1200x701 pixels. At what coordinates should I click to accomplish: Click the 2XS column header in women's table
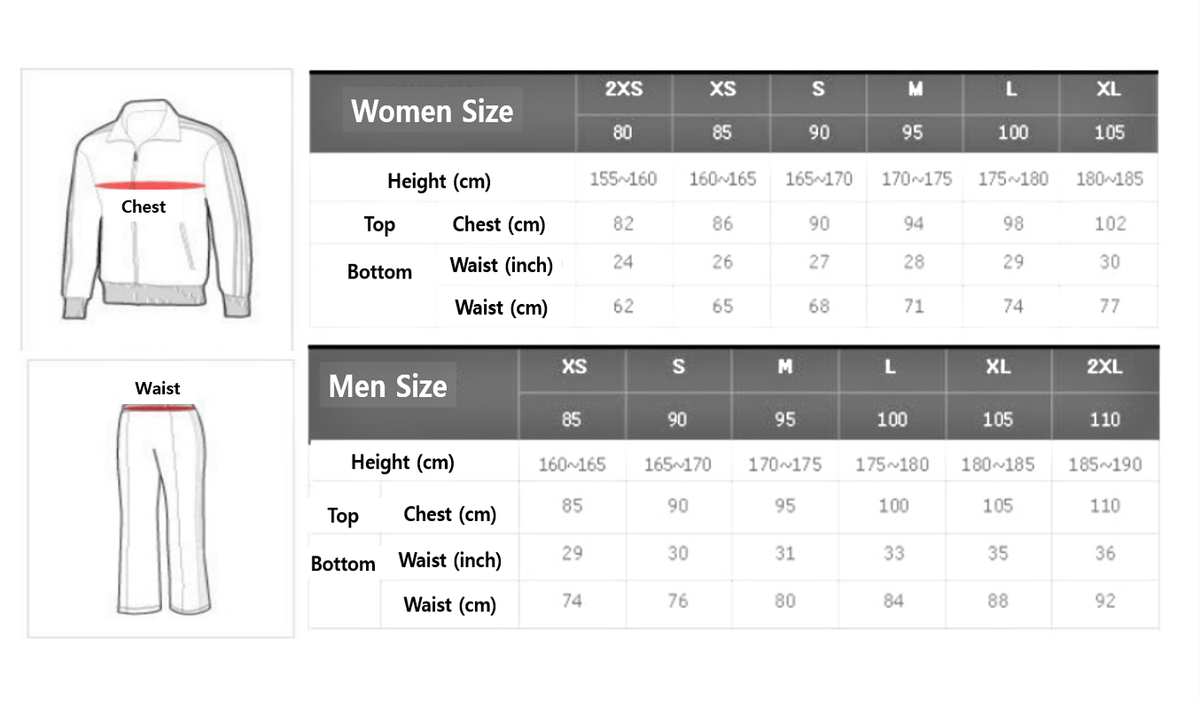(x=624, y=89)
